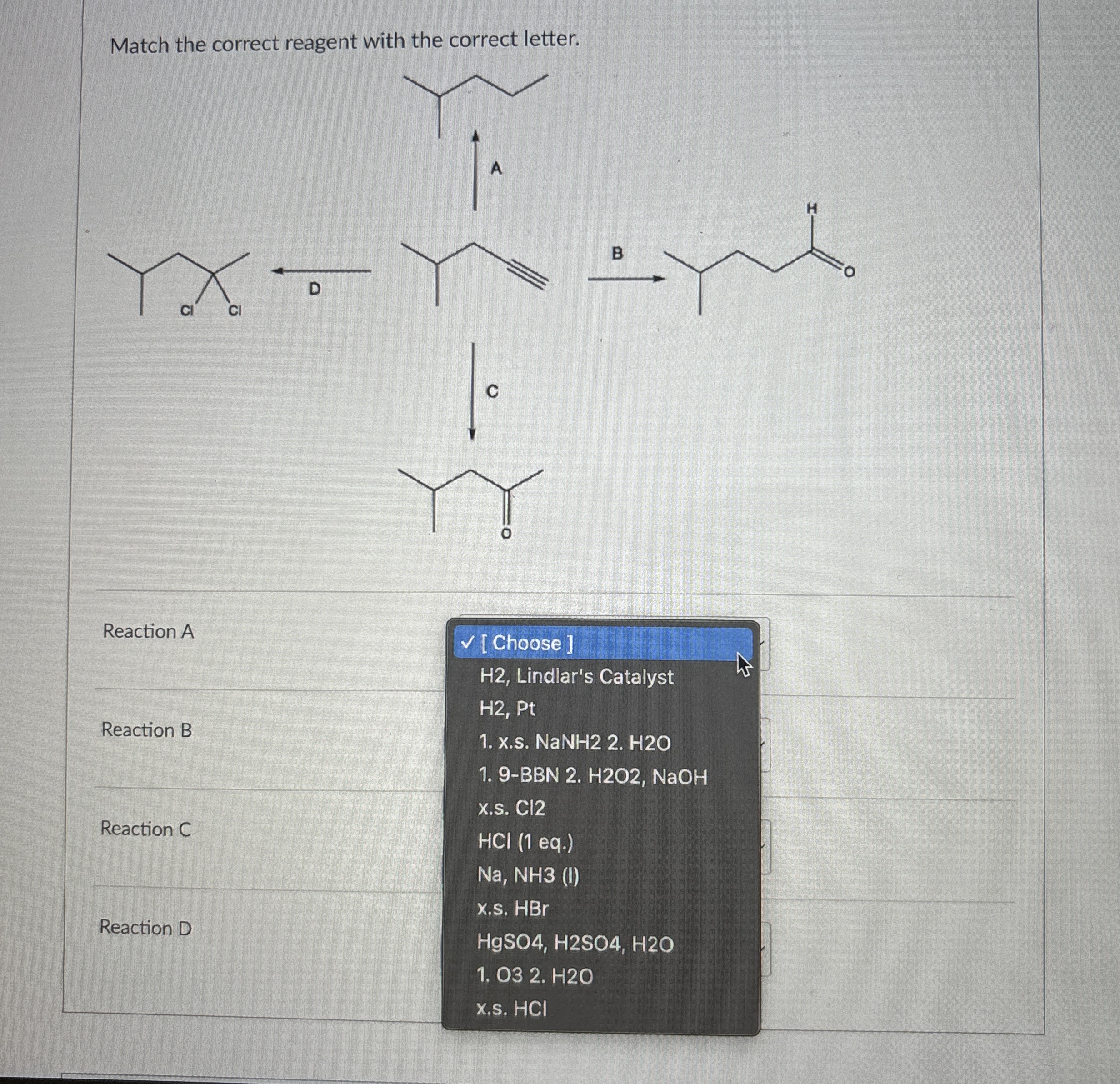Select '1. O3 2. H2O' option
This screenshot has width=1120, height=1084.
pyautogui.click(x=535, y=975)
